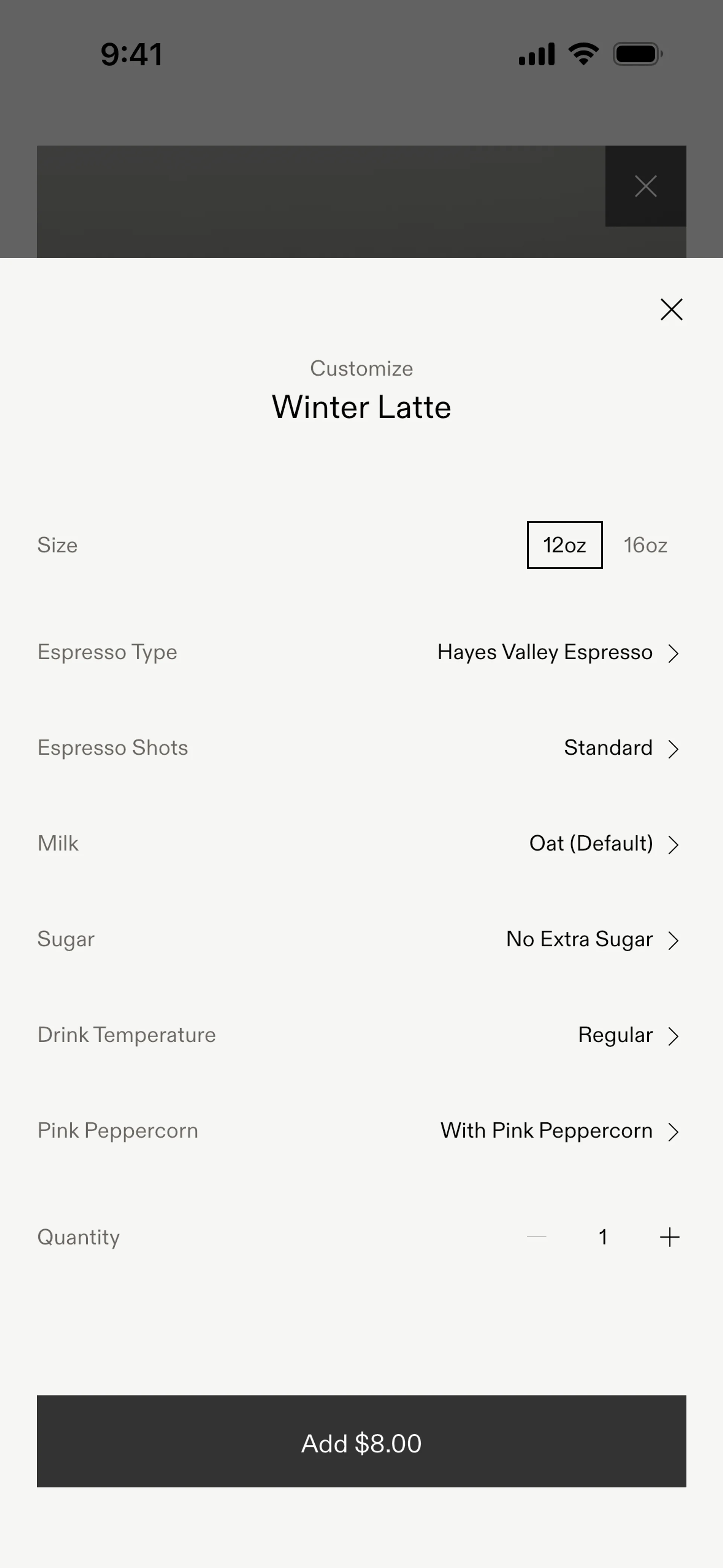Image resolution: width=723 pixels, height=1568 pixels.
Task: Select the 16oz size option
Action: point(645,545)
